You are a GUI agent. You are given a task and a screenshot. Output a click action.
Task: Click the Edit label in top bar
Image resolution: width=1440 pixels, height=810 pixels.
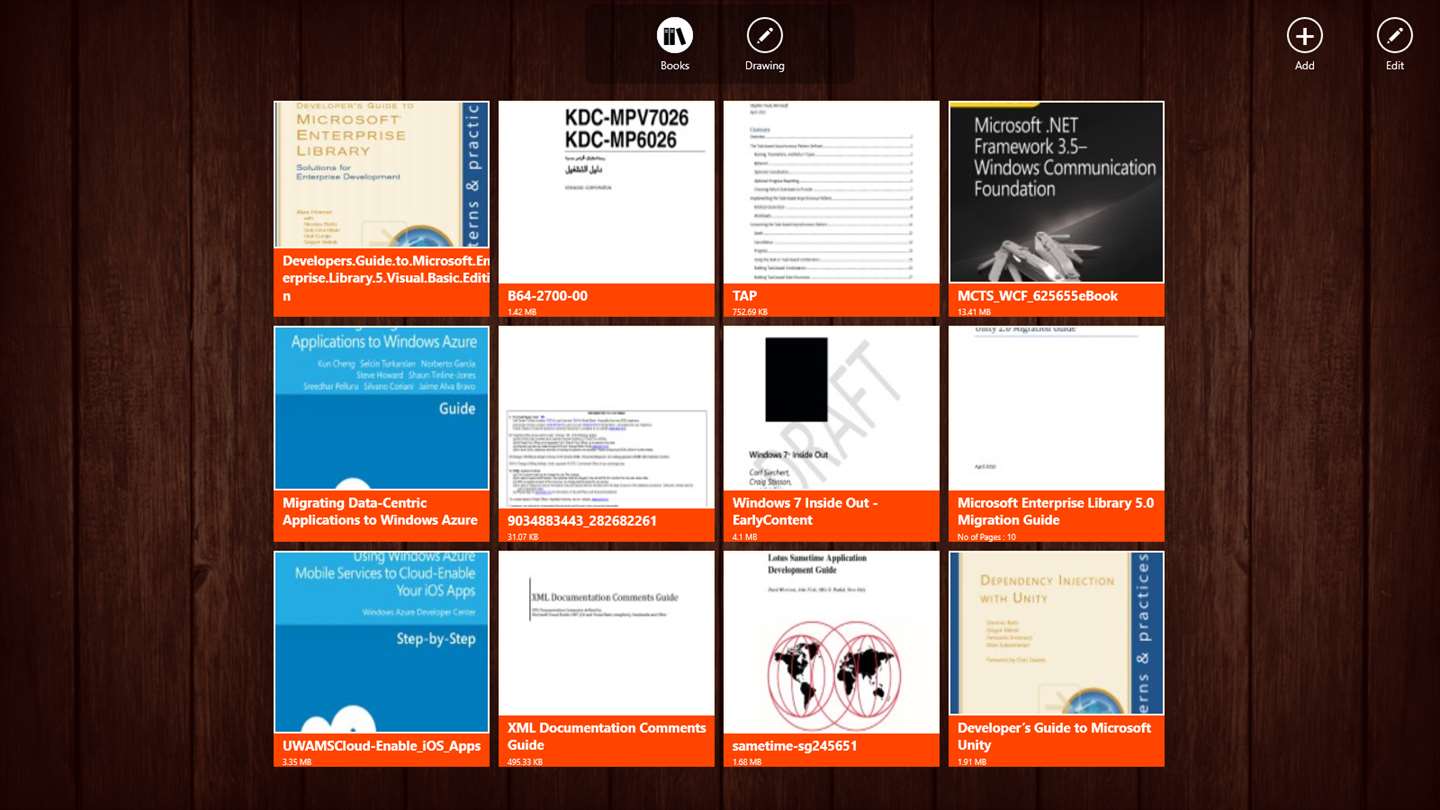(1395, 66)
